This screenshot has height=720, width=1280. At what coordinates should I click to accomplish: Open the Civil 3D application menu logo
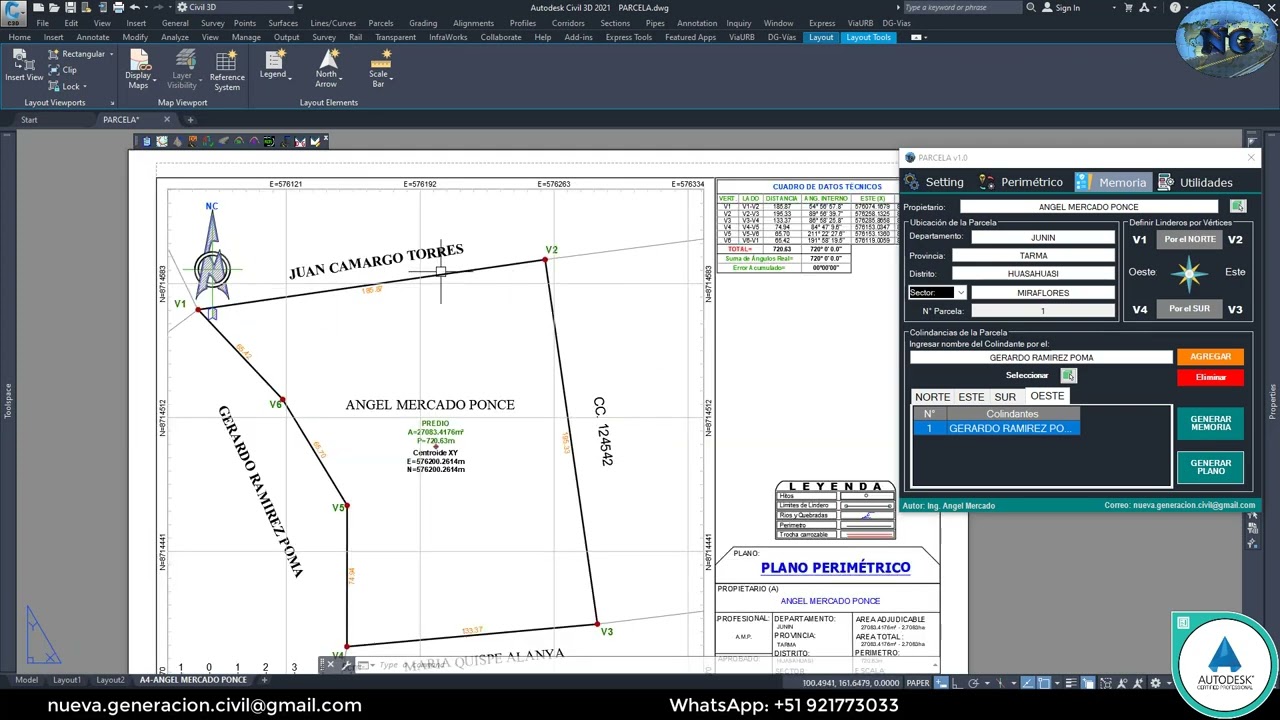pyautogui.click(x=14, y=12)
